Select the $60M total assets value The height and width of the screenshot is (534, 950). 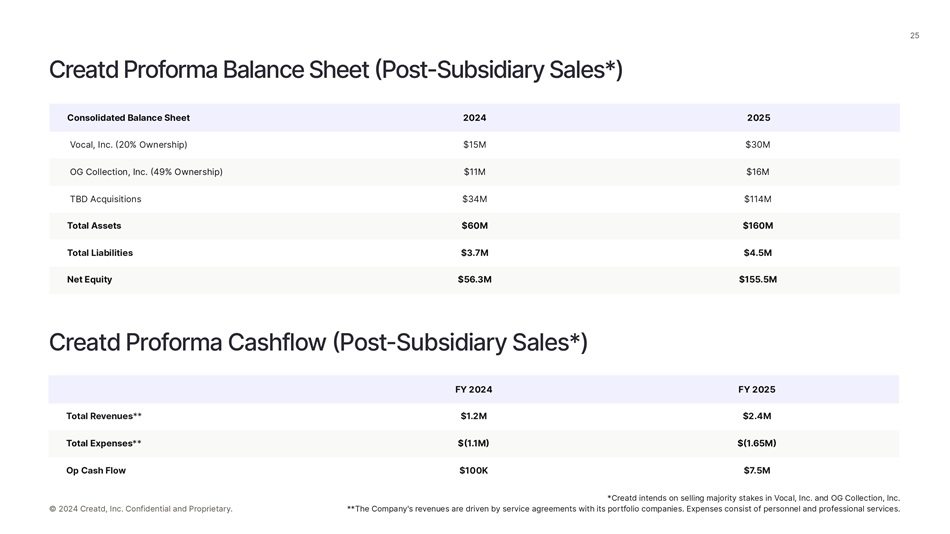(474, 226)
